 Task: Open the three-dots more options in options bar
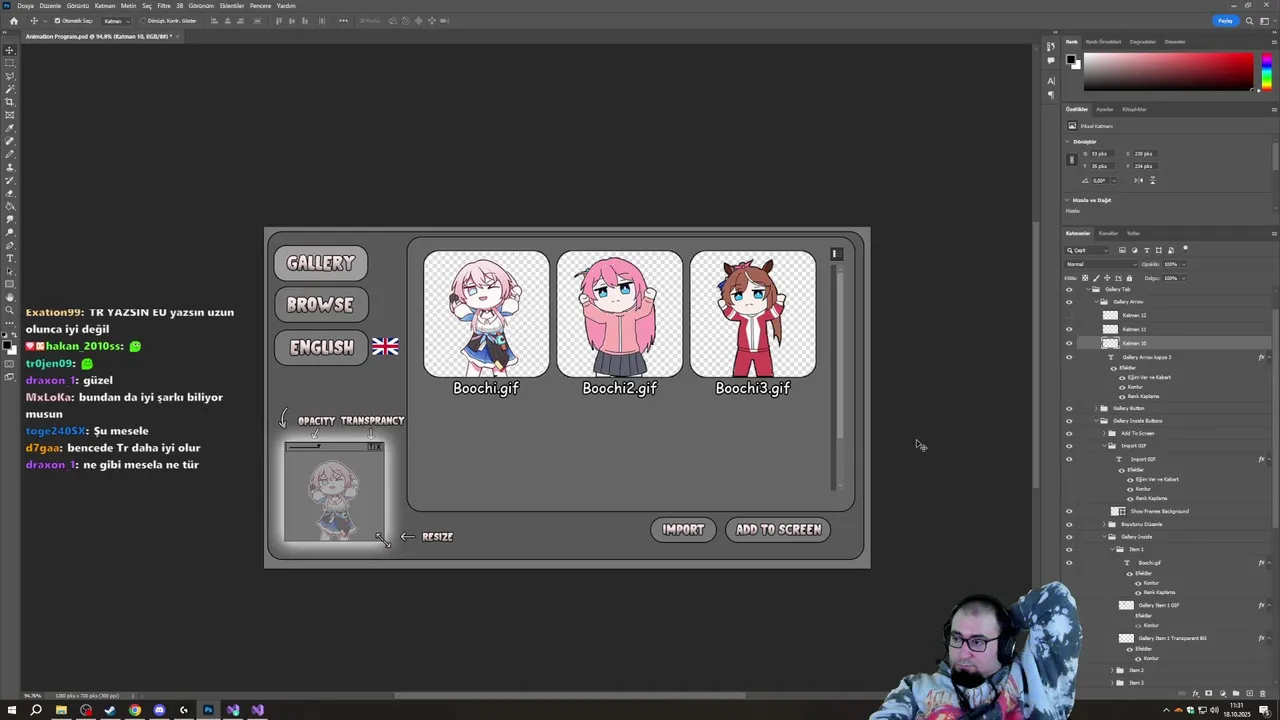tap(343, 21)
